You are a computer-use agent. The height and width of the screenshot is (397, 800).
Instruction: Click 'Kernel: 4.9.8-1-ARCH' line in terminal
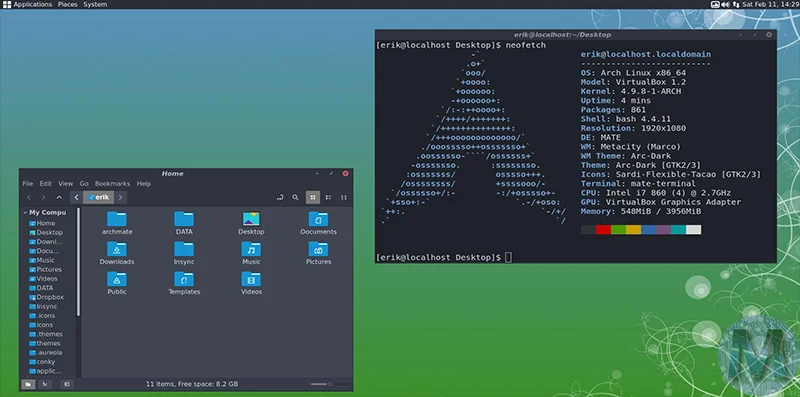pos(631,91)
